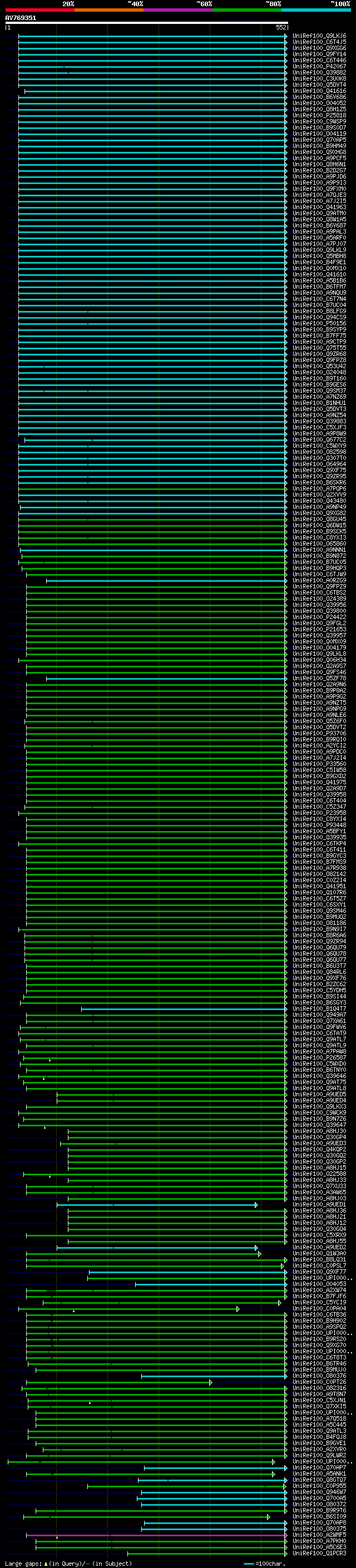This screenshot has height=1568, width=356.
Task: Select the UniRef100_C9WSP9 label
Action: click(319, 121)
